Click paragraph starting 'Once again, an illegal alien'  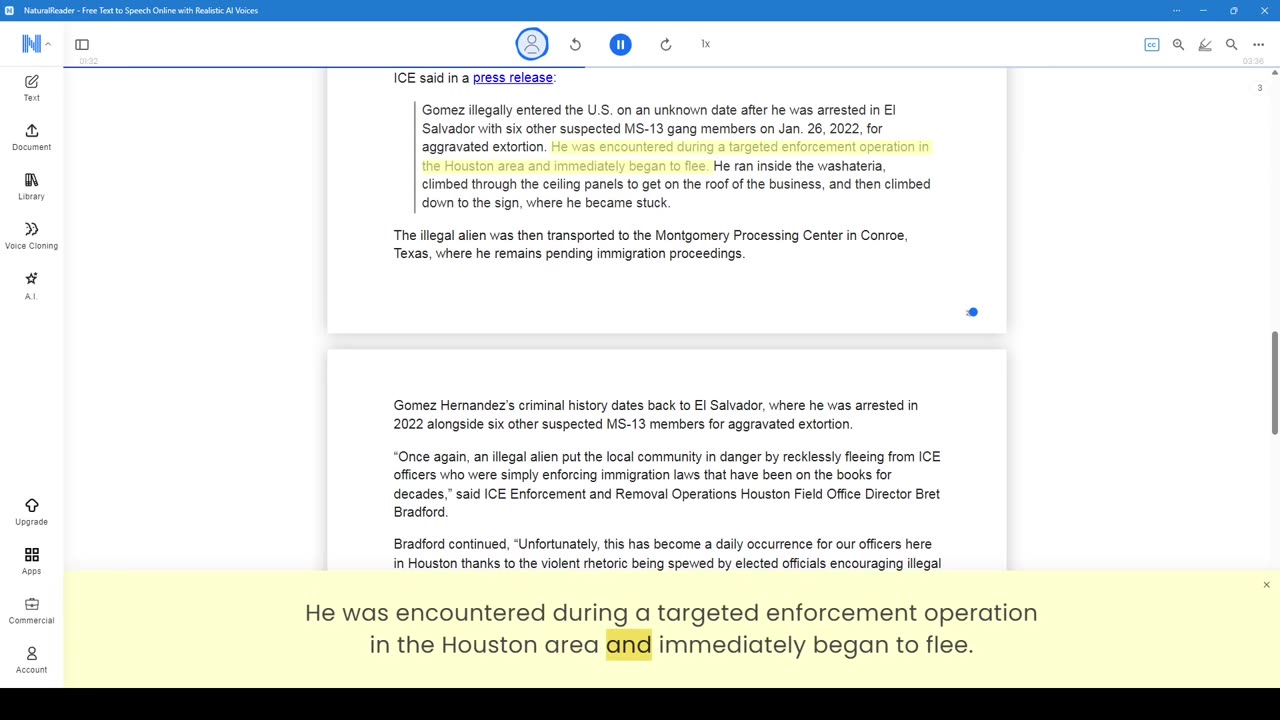pyautogui.click(x=667, y=484)
